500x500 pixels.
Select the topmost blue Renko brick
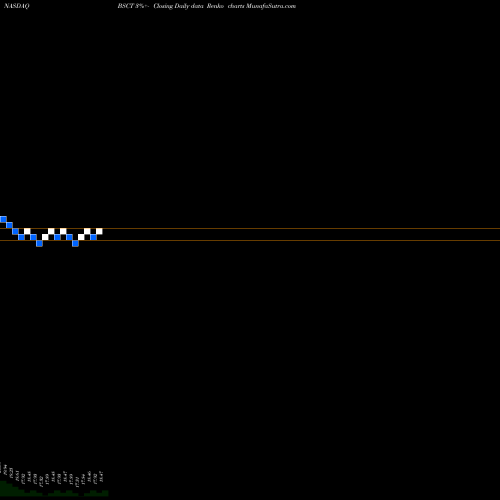[3, 219]
